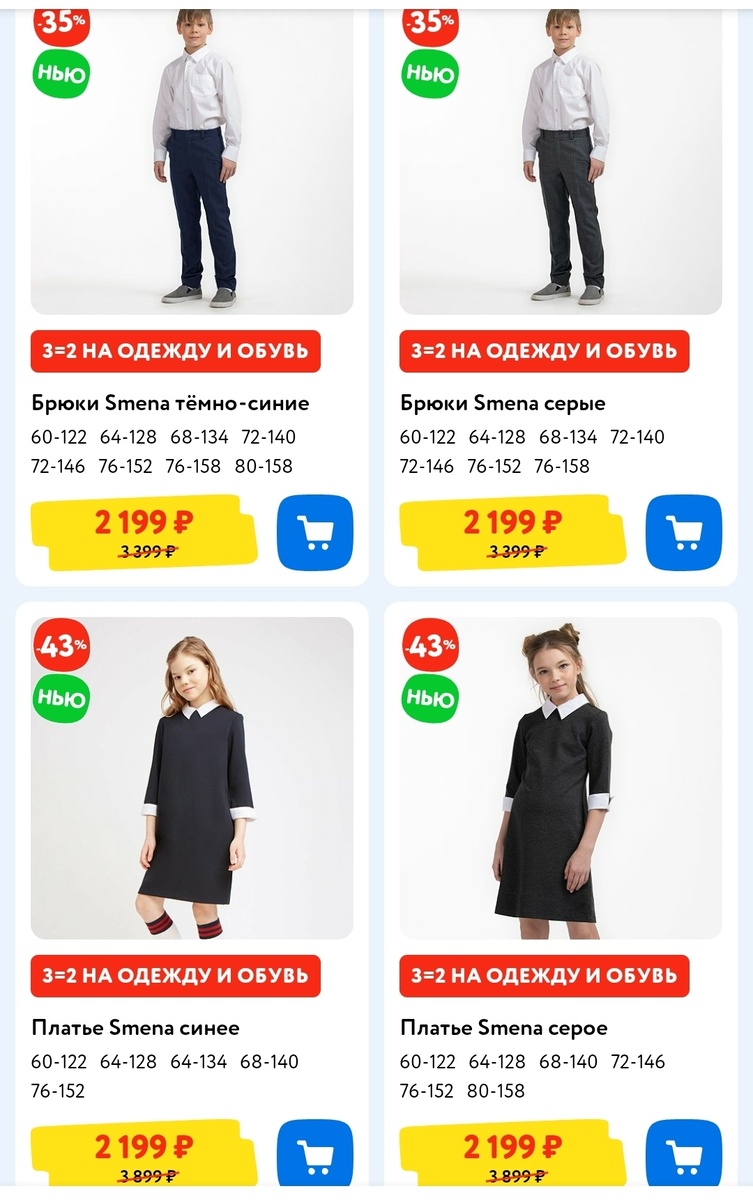
Task: Add dark blue Smena trousers to cart
Action: point(315,532)
